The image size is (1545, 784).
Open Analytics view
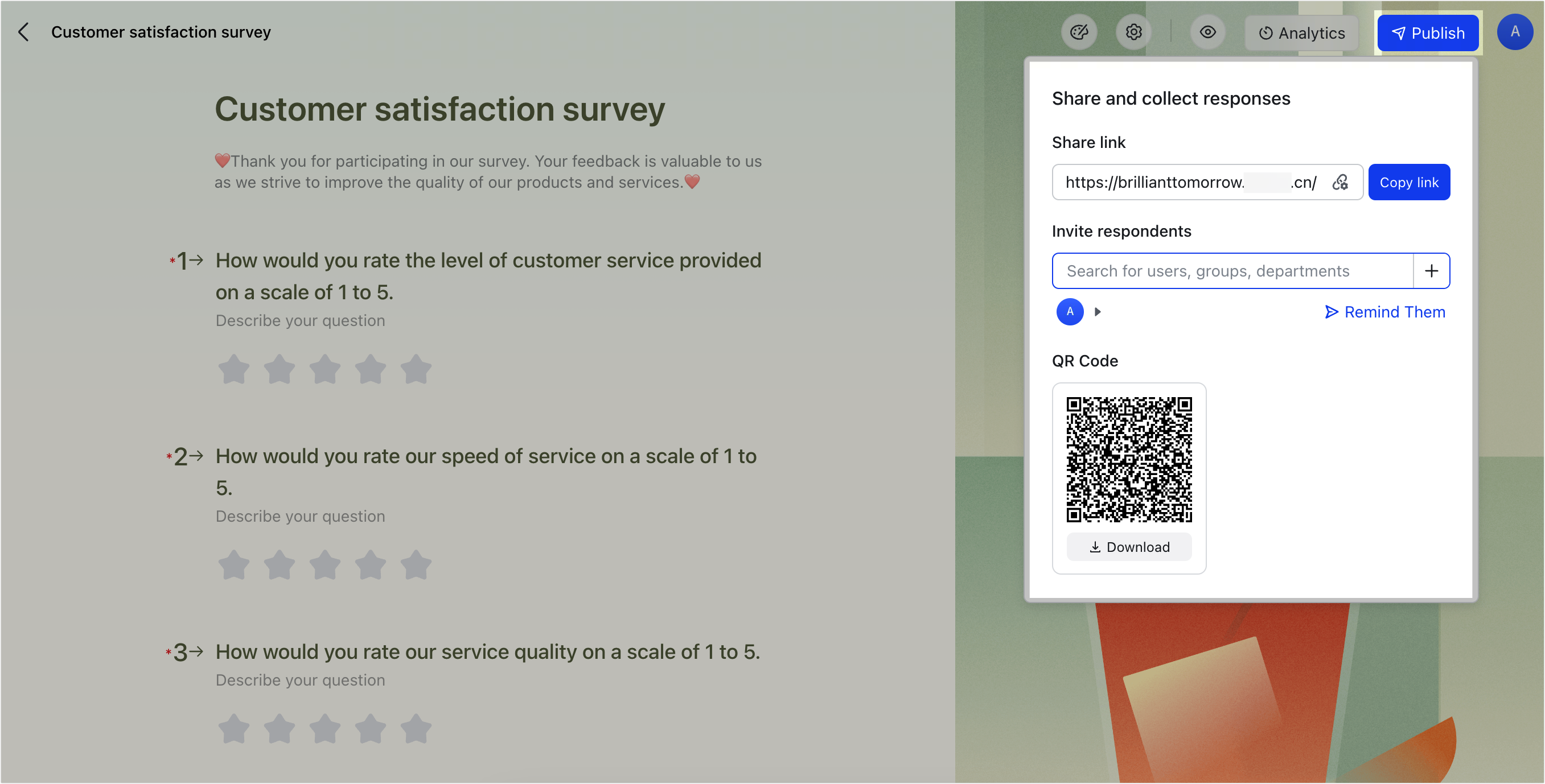(x=1301, y=33)
